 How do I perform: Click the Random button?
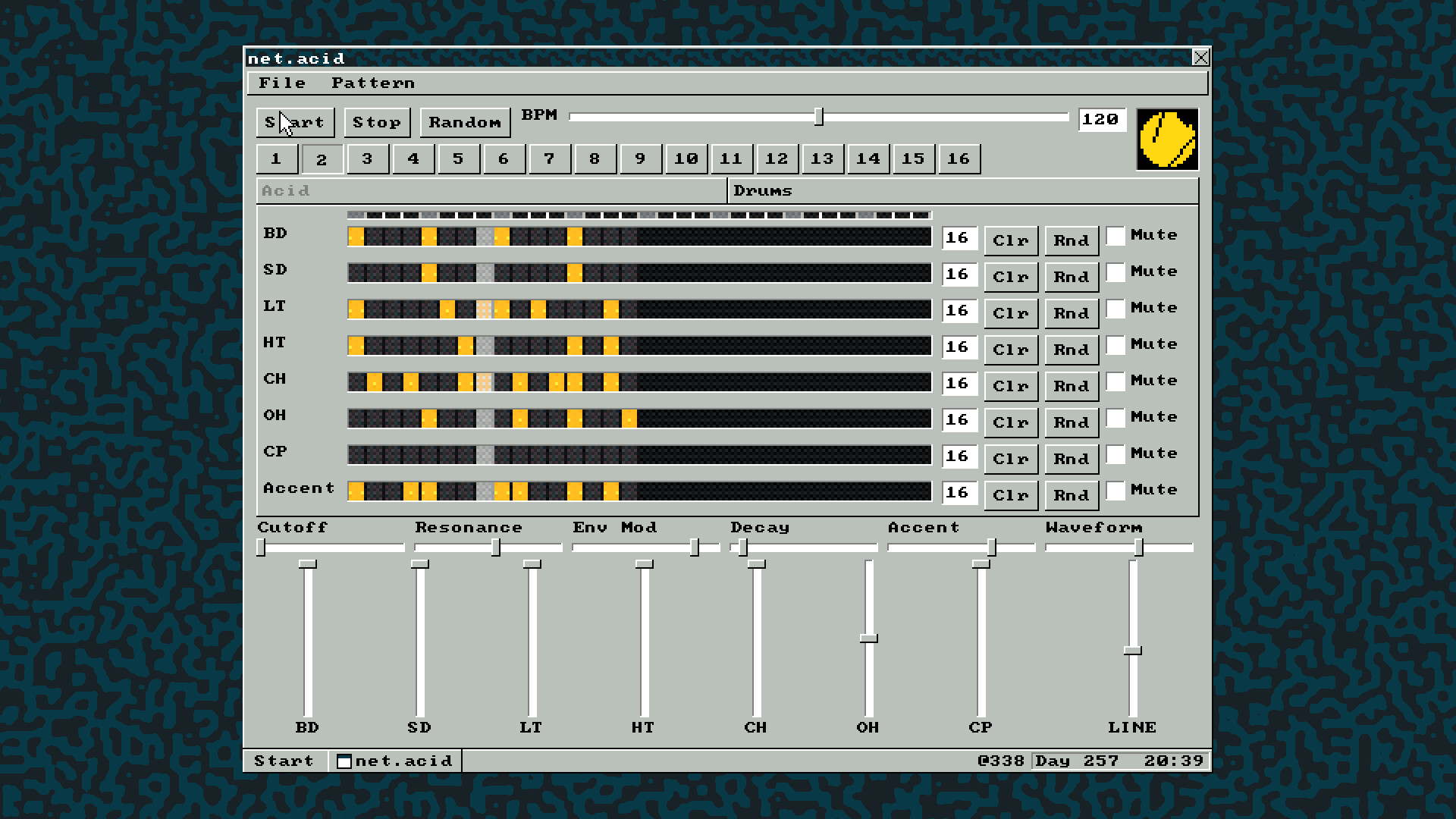click(465, 122)
